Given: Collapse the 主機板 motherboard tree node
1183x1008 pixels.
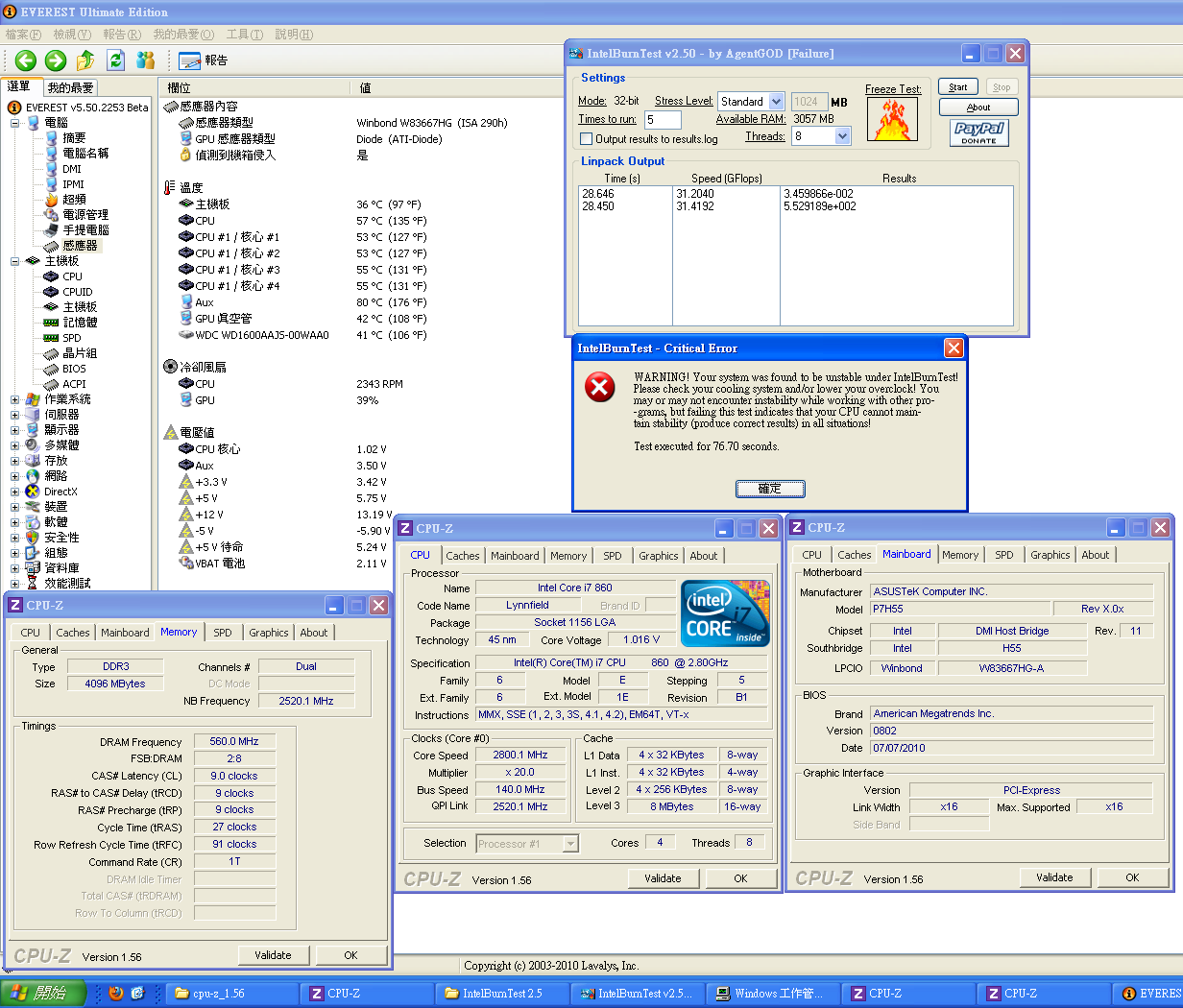Looking at the screenshot, I should click(14, 261).
